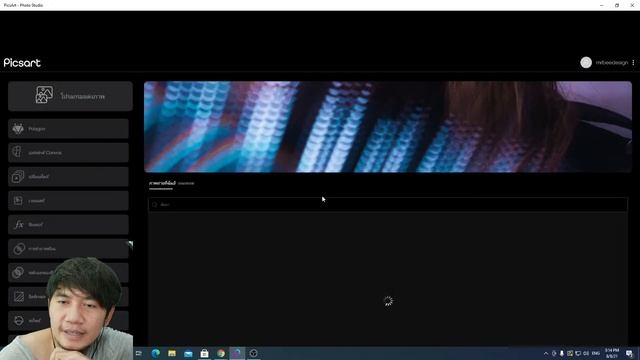Open the volume tray icon
Screen dimensions: 640x360
point(586,353)
